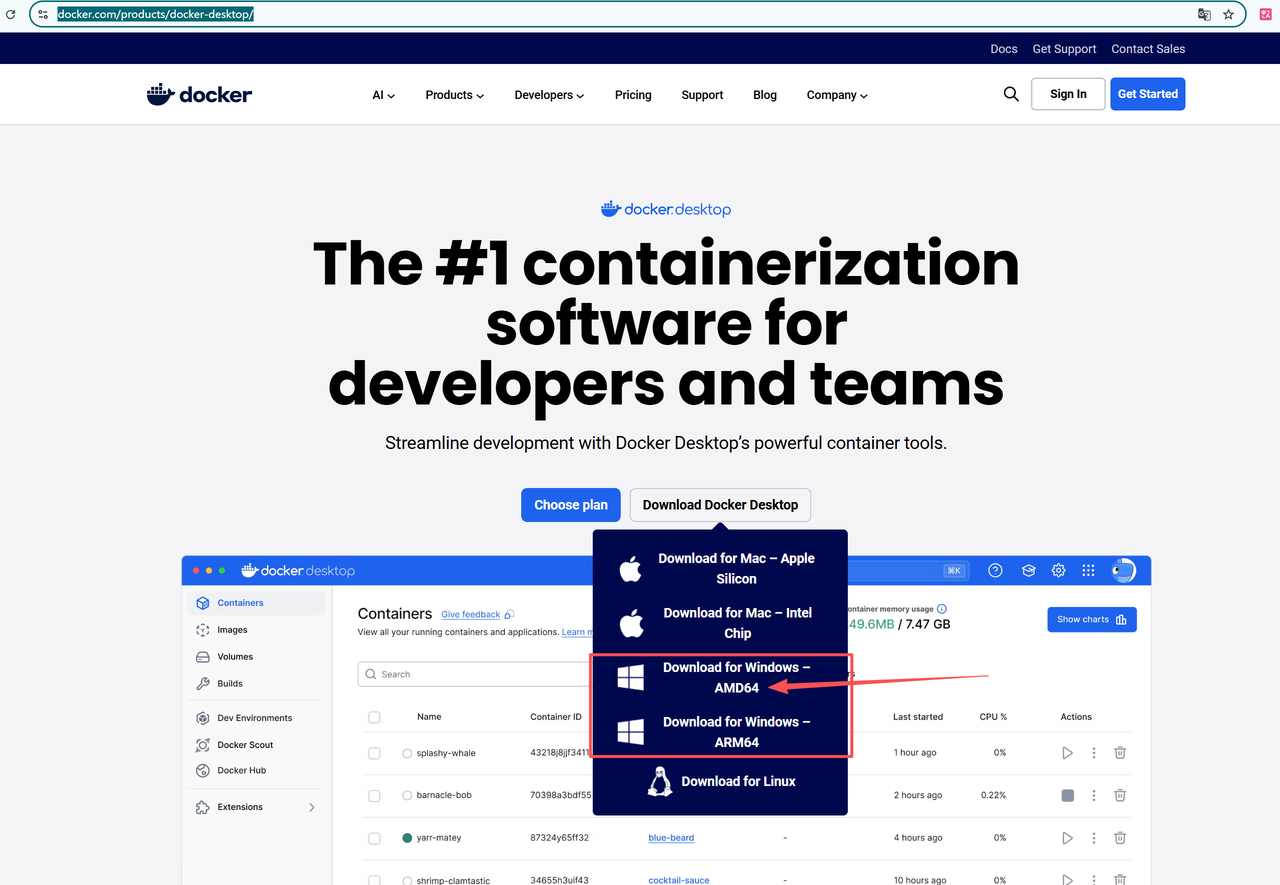Choose Download for Windows – ARM64
This screenshot has width=1280, height=885.
pyautogui.click(x=720, y=732)
